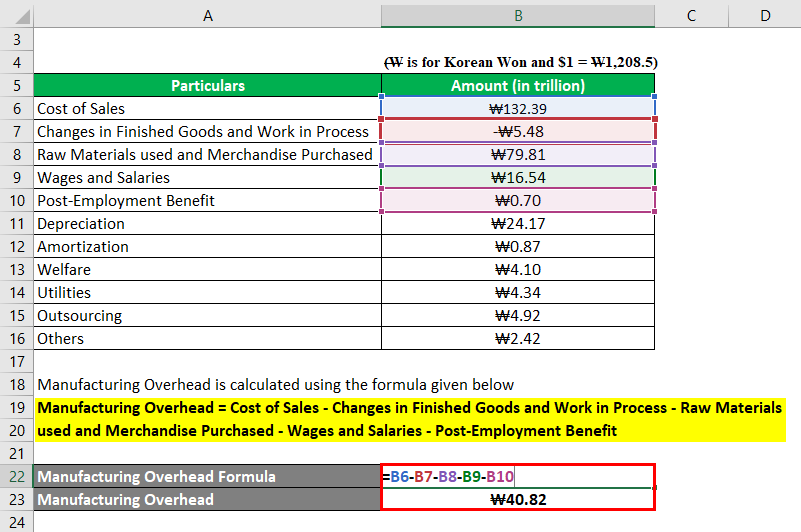Select column B header
This screenshot has height=532, width=801.
[x=518, y=16]
